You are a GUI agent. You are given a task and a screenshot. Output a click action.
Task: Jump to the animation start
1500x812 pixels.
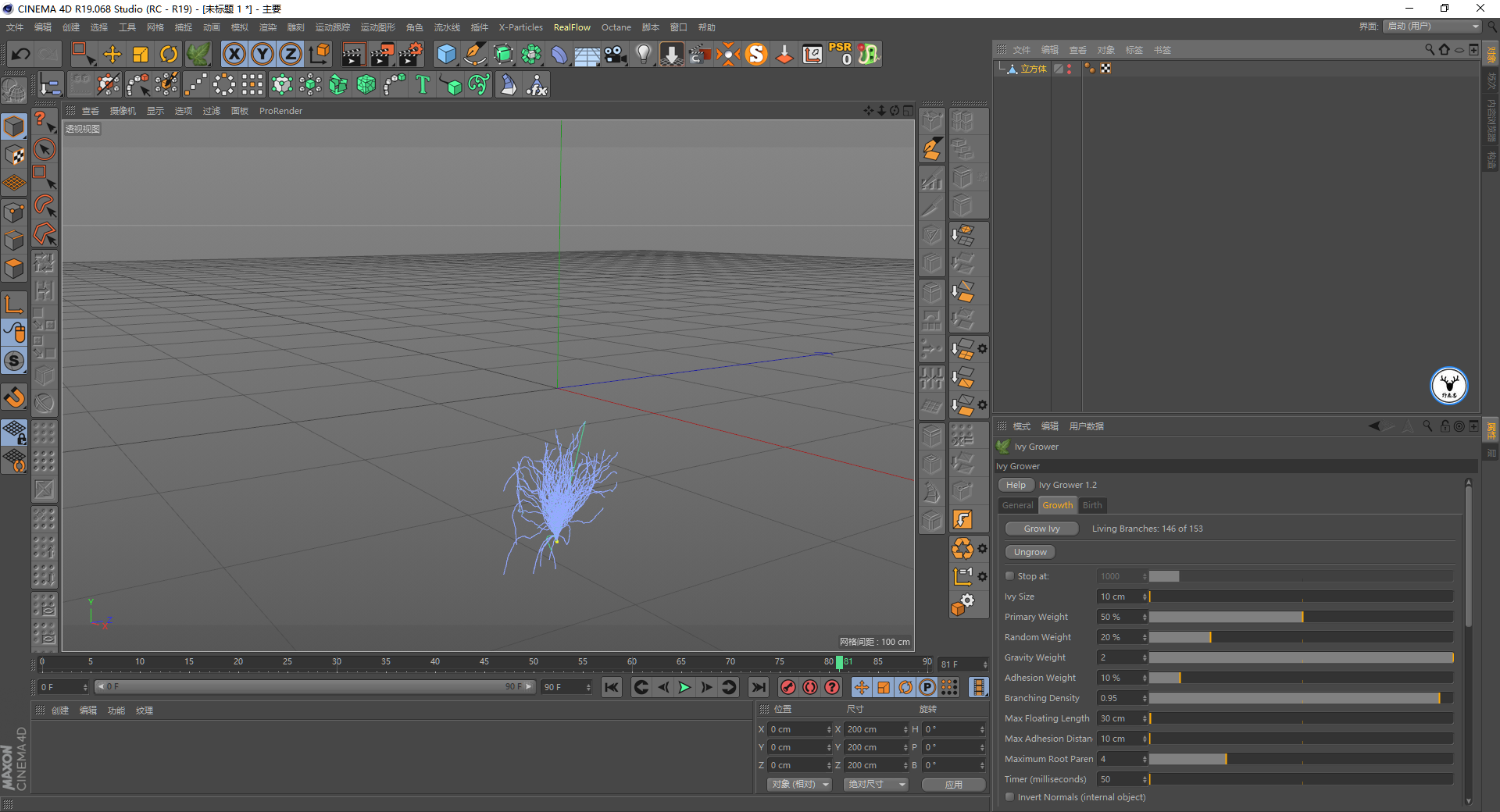(x=612, y=687)
